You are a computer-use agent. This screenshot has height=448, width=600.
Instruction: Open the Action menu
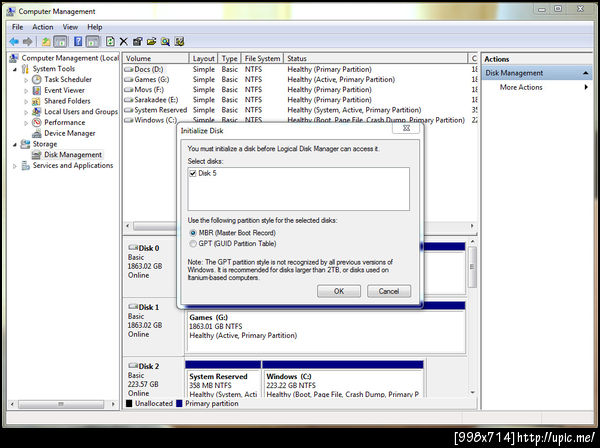click(42, 27)
